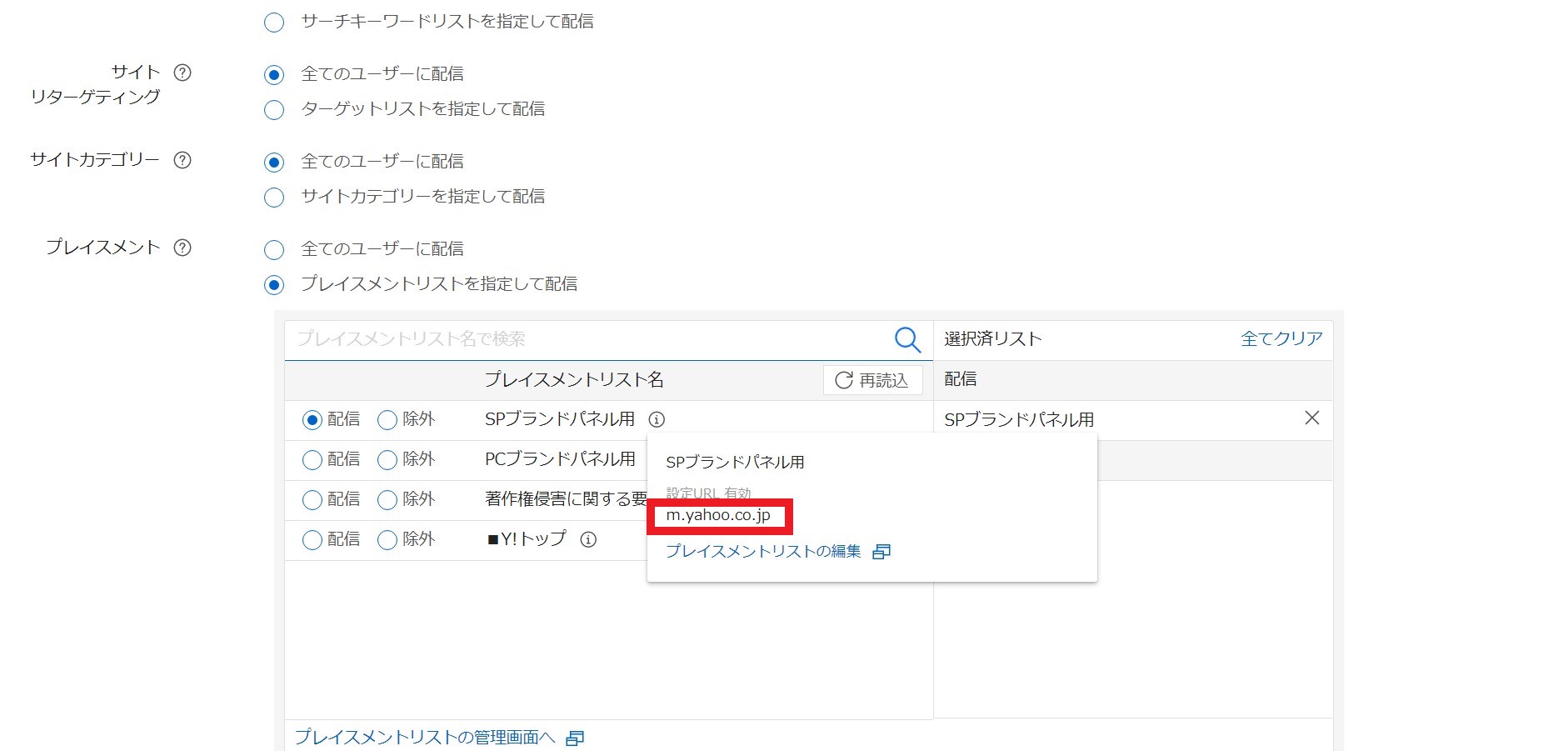Image resolution: width=1568 pixels, height=751 pixels.
Task: Choose 除外 for ■Y!トップ row
Action: click(387, 540)
